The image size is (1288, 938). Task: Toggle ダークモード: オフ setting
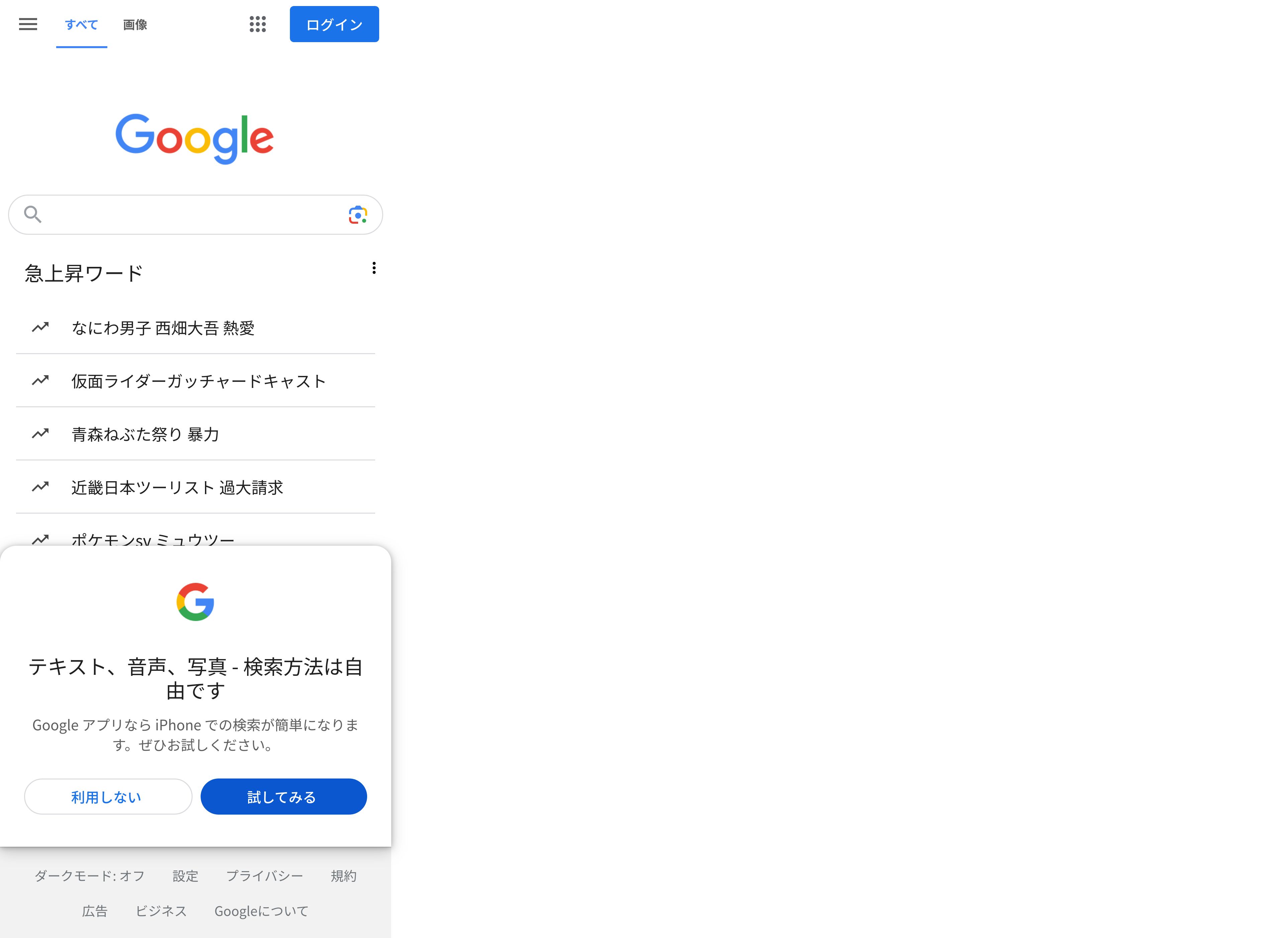(x=90, y=876)
